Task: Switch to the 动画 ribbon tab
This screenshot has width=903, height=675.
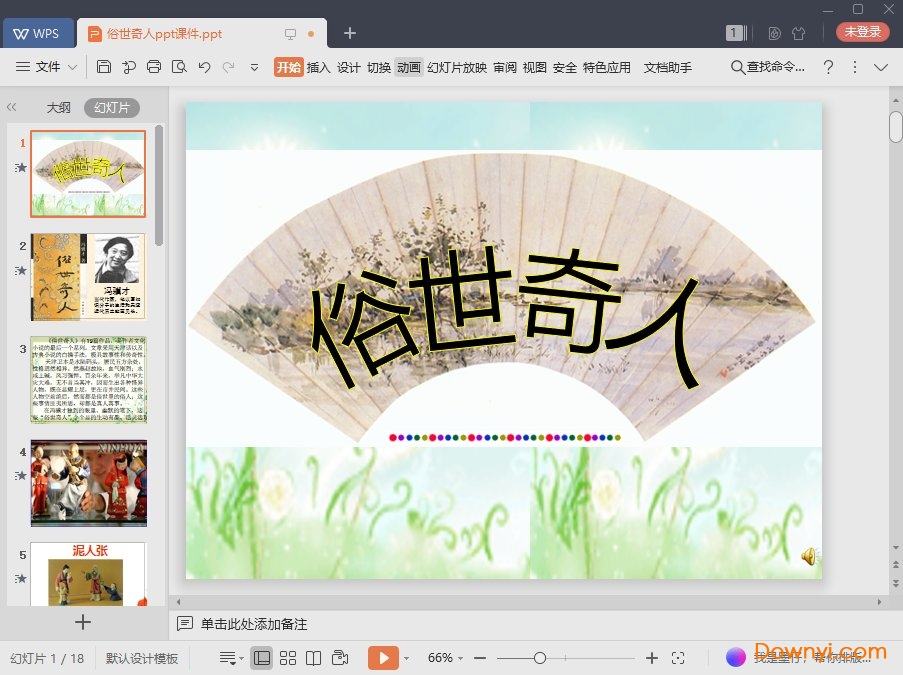Action: point(408,68)
